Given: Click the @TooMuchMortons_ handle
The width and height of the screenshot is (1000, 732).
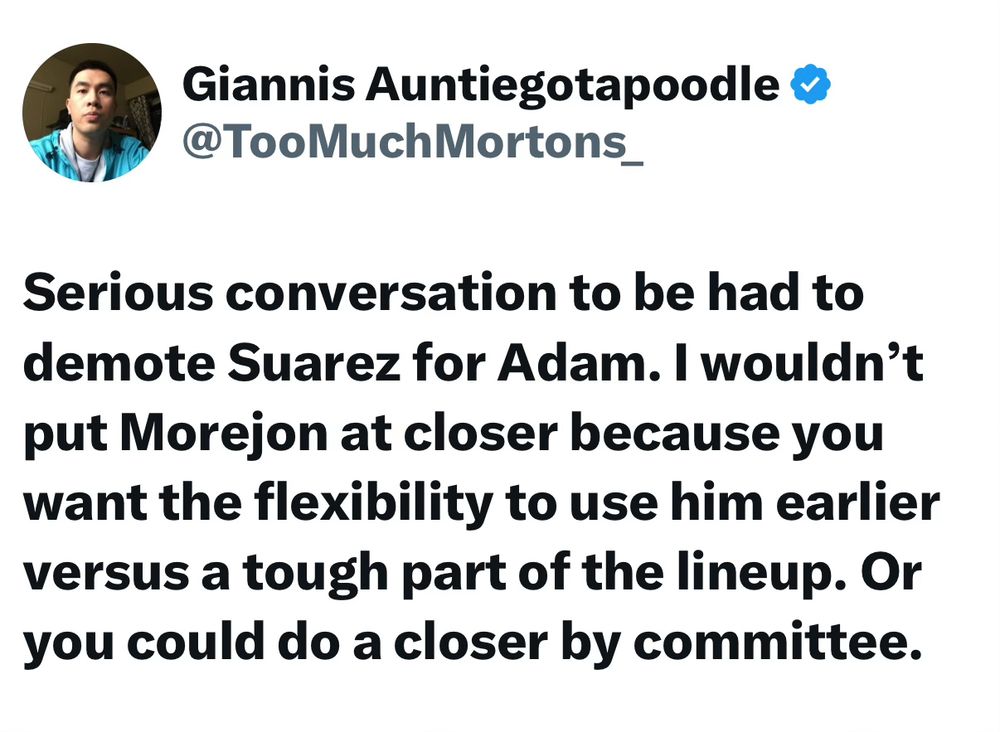Looking at the screenshot, I should 413,142.
